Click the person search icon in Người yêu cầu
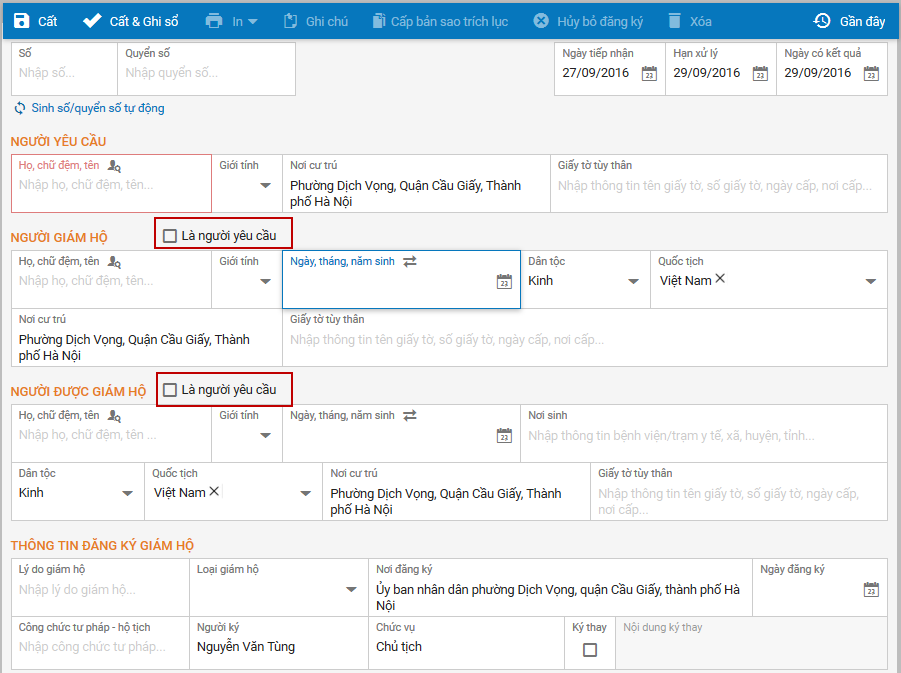 114,166
